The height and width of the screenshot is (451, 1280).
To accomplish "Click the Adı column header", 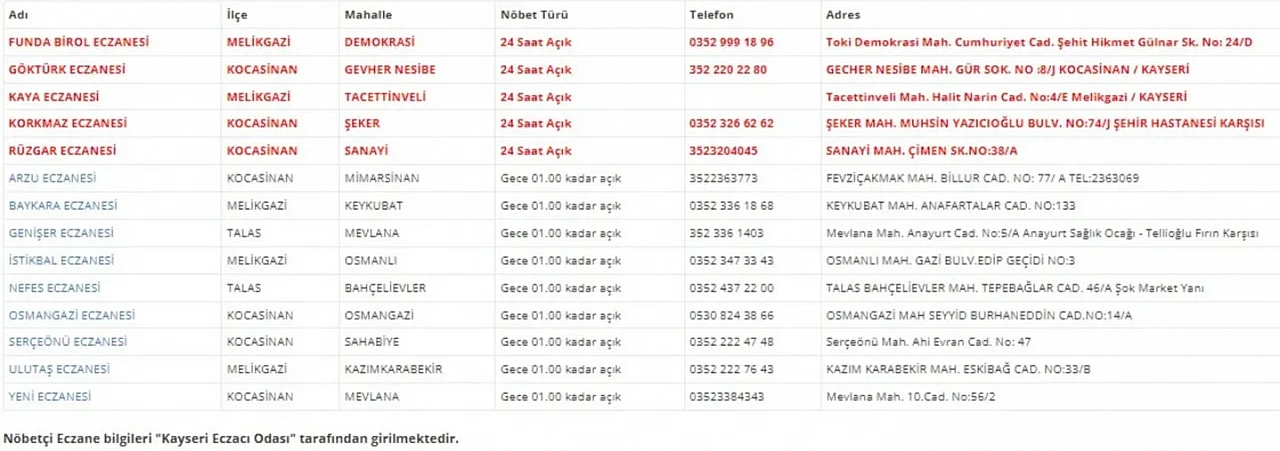I will pyautogui.click(x=17, y=15).
